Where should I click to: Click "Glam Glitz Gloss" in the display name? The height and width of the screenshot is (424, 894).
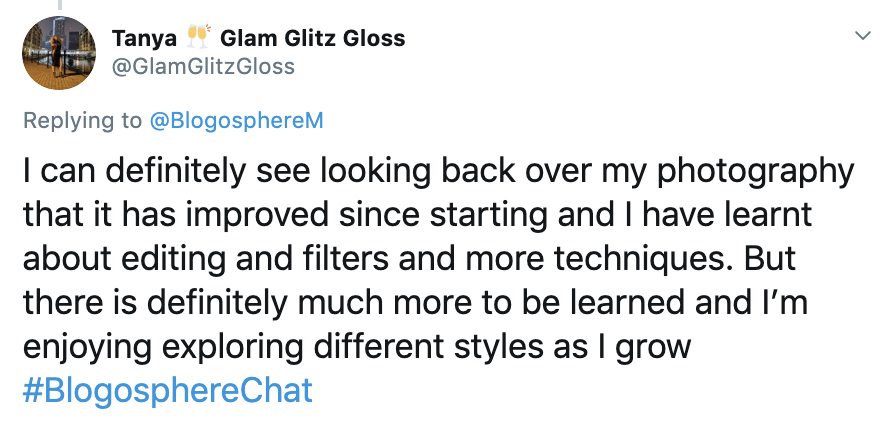coord(312,39)
